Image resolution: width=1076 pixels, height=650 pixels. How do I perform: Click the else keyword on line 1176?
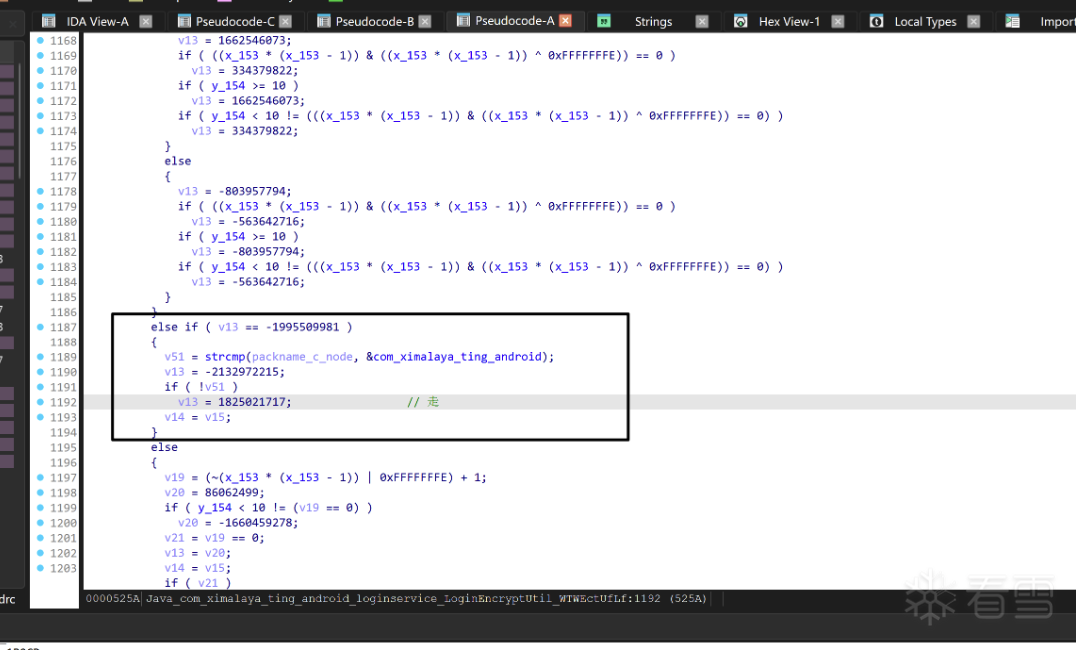[x=178, y=161]
